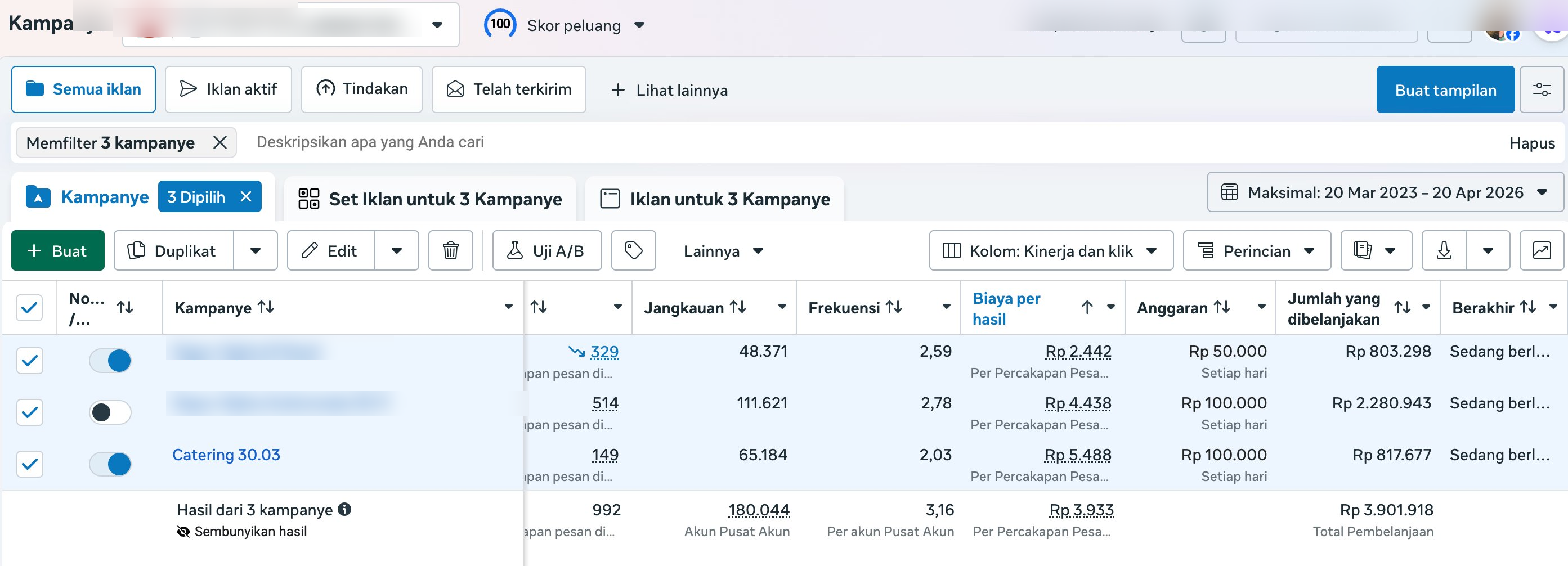The height and width of the screenshot is (566, 1568).
Task: Expand the Skor peluang dropdown
Action: pos(639,25)
